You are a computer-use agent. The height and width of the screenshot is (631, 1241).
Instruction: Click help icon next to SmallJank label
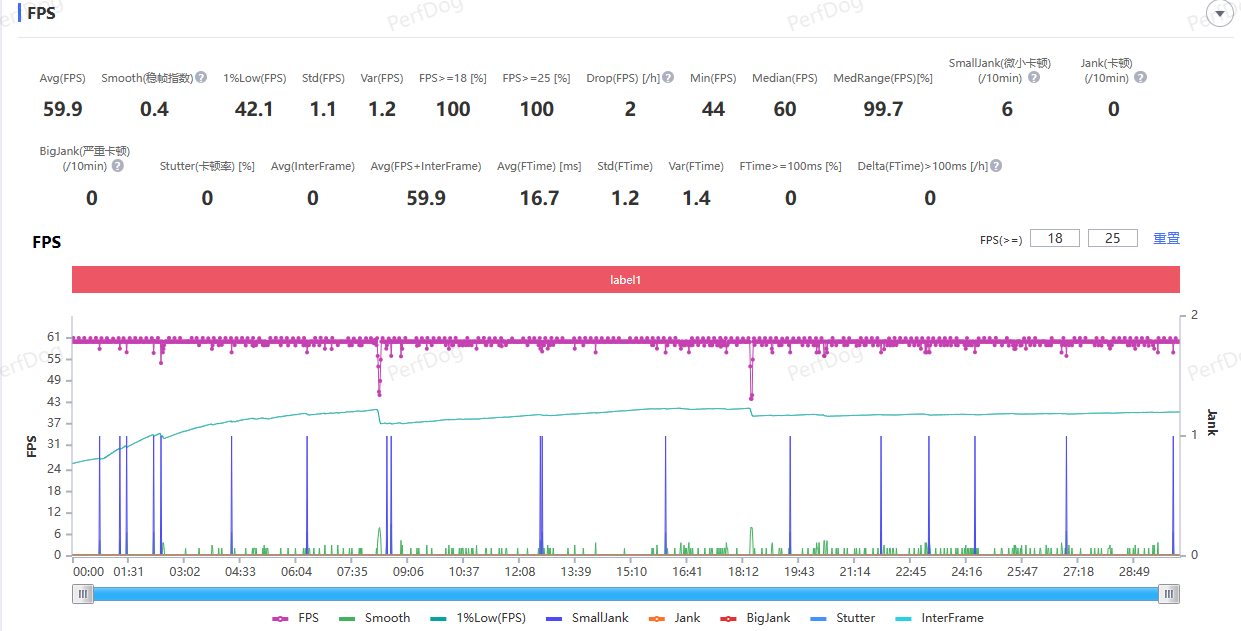[1034, 77]
